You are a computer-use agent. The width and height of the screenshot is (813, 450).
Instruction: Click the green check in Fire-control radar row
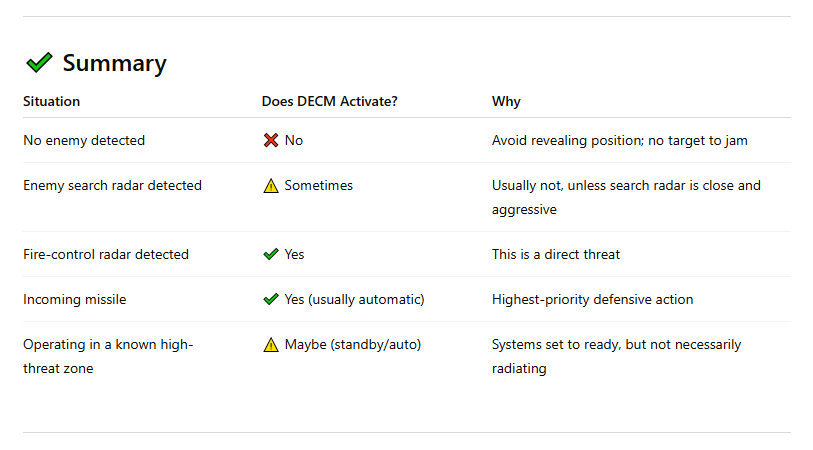[x=271, y=255]
